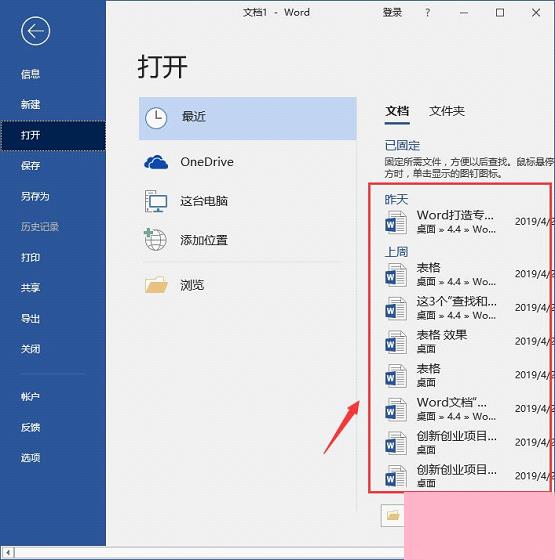Select 新建 in the sidebar

pos(30,105)
